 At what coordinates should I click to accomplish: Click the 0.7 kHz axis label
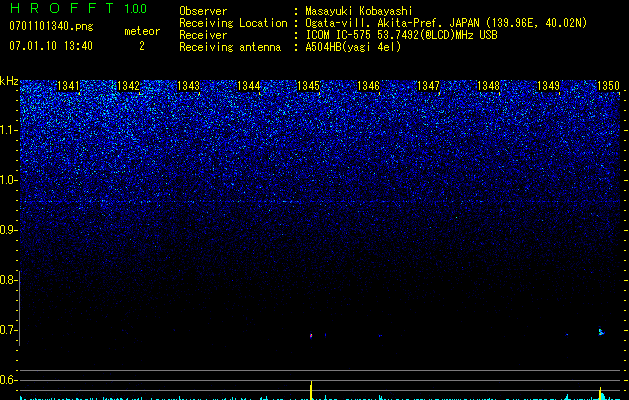point(7,330)
